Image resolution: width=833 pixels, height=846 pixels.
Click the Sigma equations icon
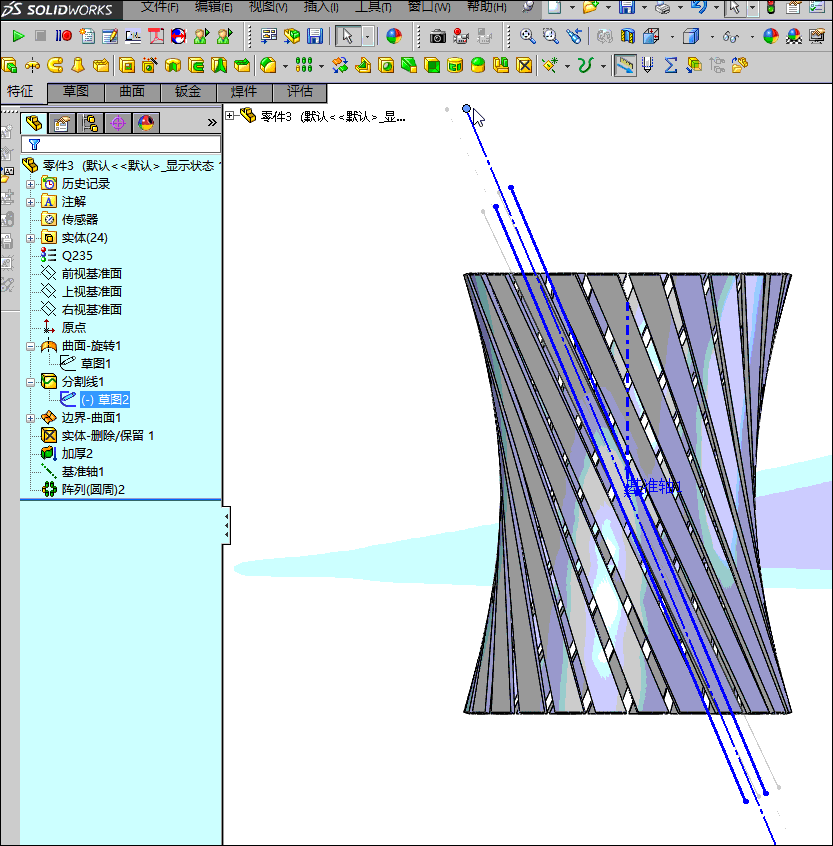(x=671, y=65)
